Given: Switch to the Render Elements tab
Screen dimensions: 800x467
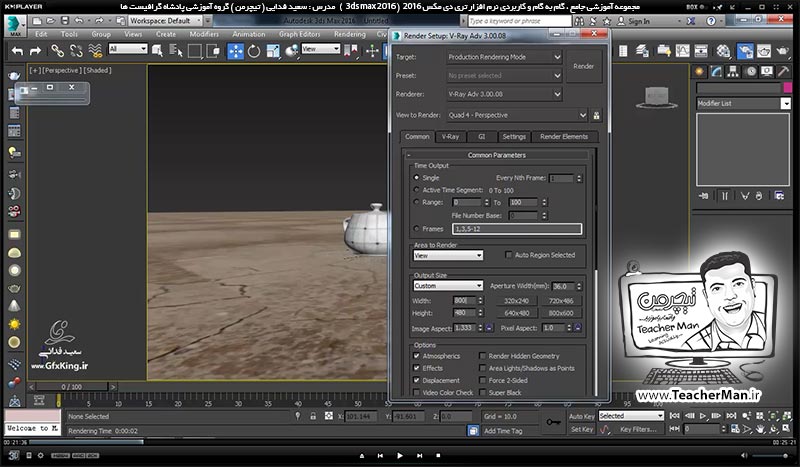Looking at the screenshot, I should (x=564, y=137).
